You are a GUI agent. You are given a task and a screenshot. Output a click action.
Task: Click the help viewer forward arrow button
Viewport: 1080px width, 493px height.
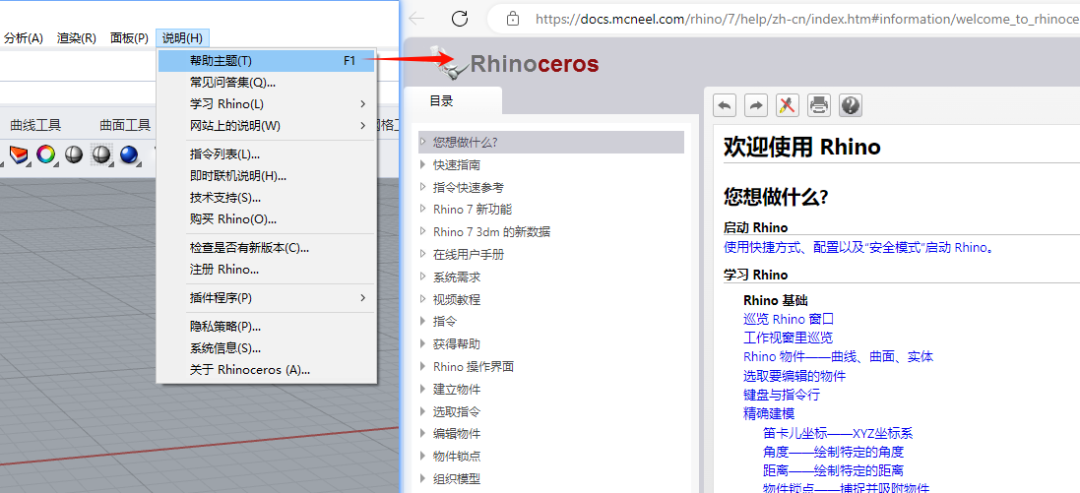tap(756, 105)
